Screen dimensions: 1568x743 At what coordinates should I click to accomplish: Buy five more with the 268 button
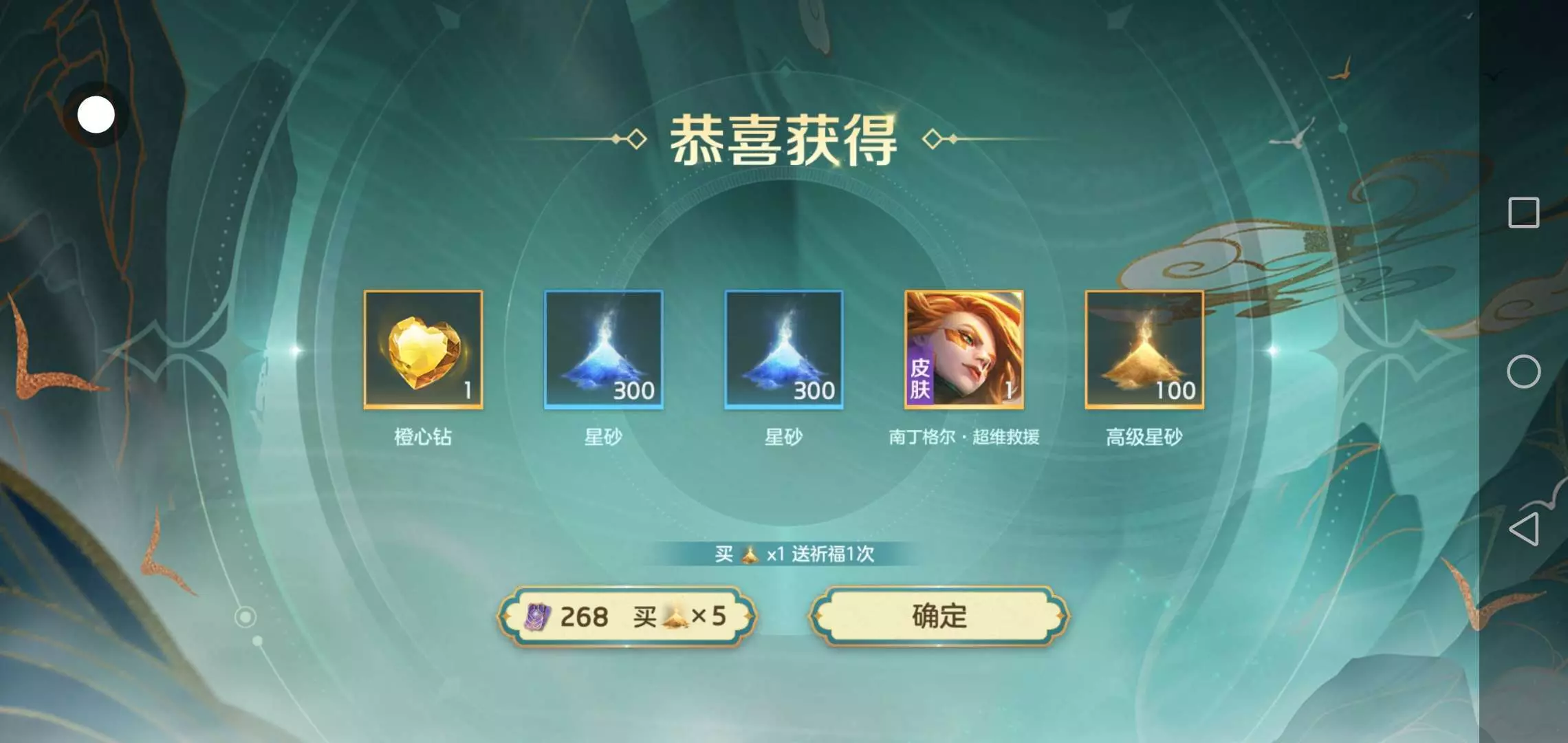627,616
